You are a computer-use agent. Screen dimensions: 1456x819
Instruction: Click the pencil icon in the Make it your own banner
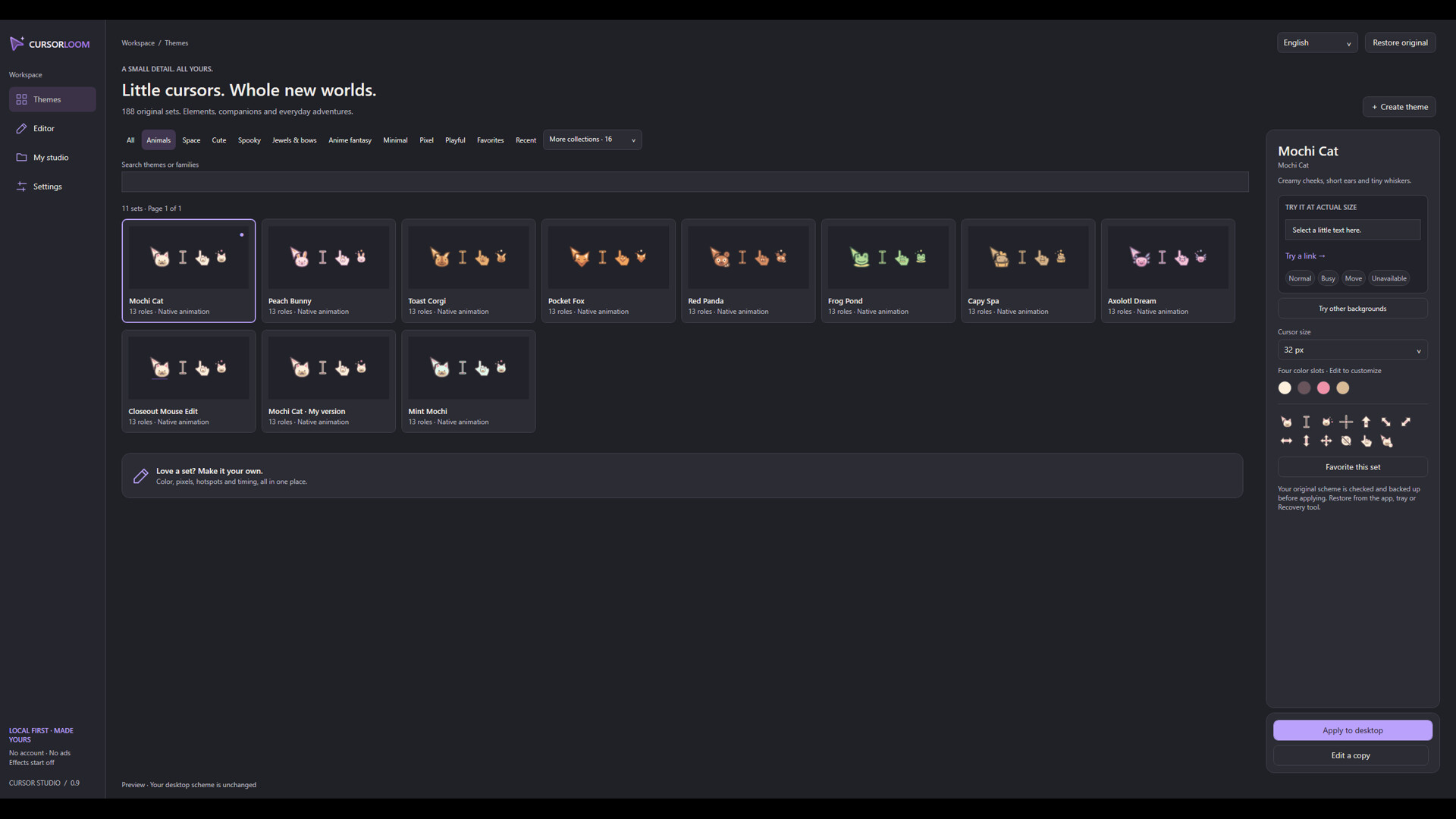pos(140,476)
